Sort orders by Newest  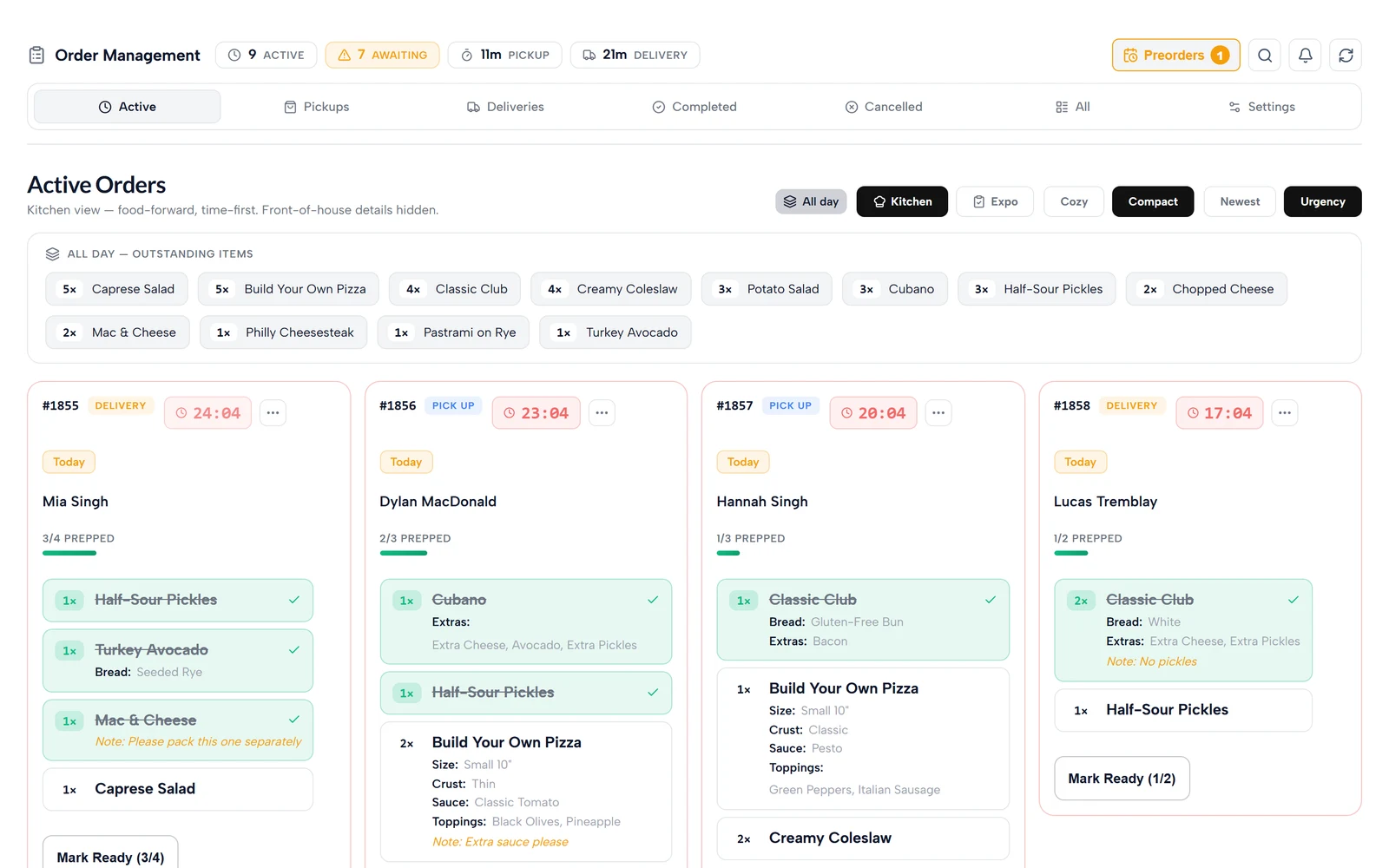point(1240,201)
